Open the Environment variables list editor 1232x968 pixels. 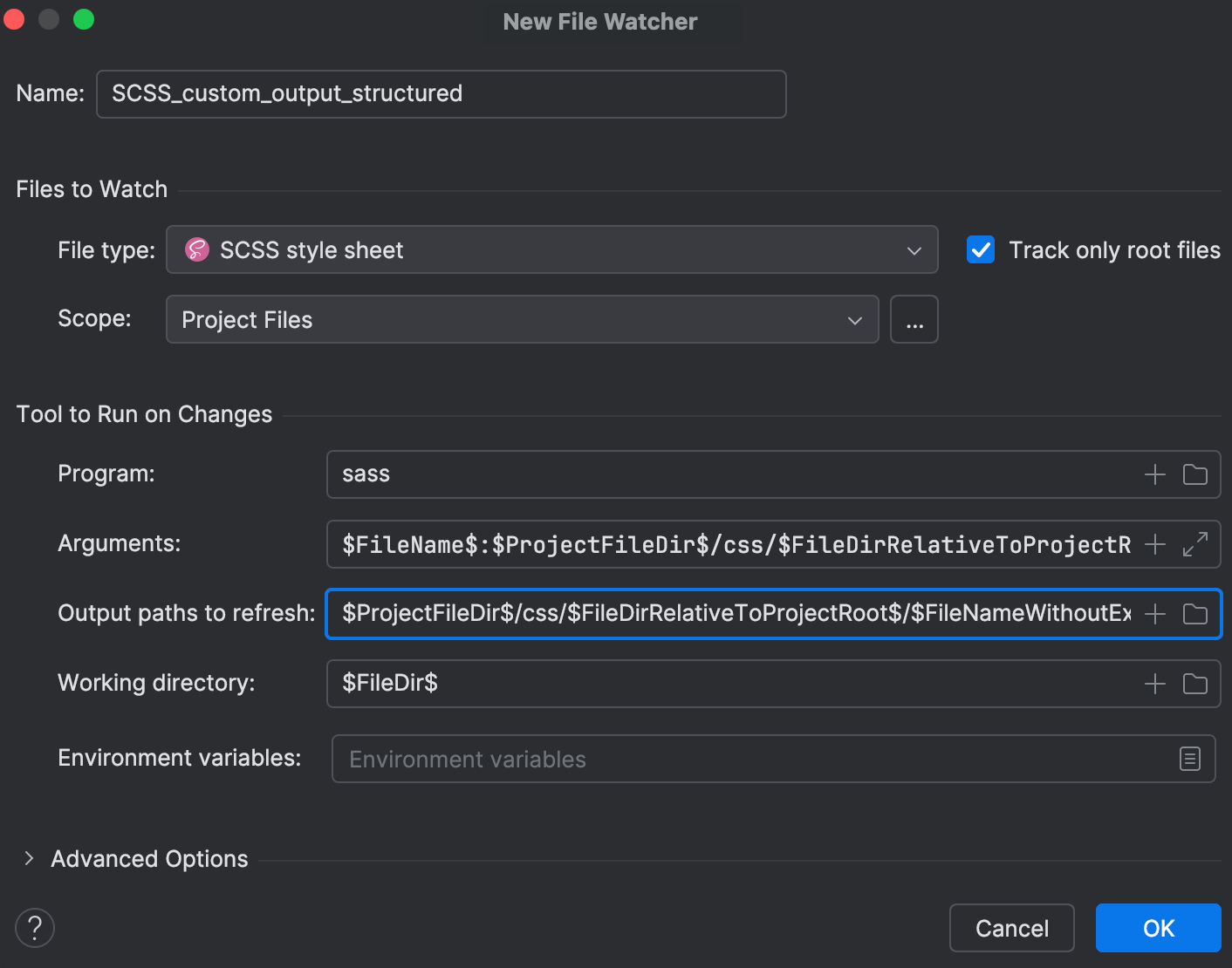(x=1189, y=759)
